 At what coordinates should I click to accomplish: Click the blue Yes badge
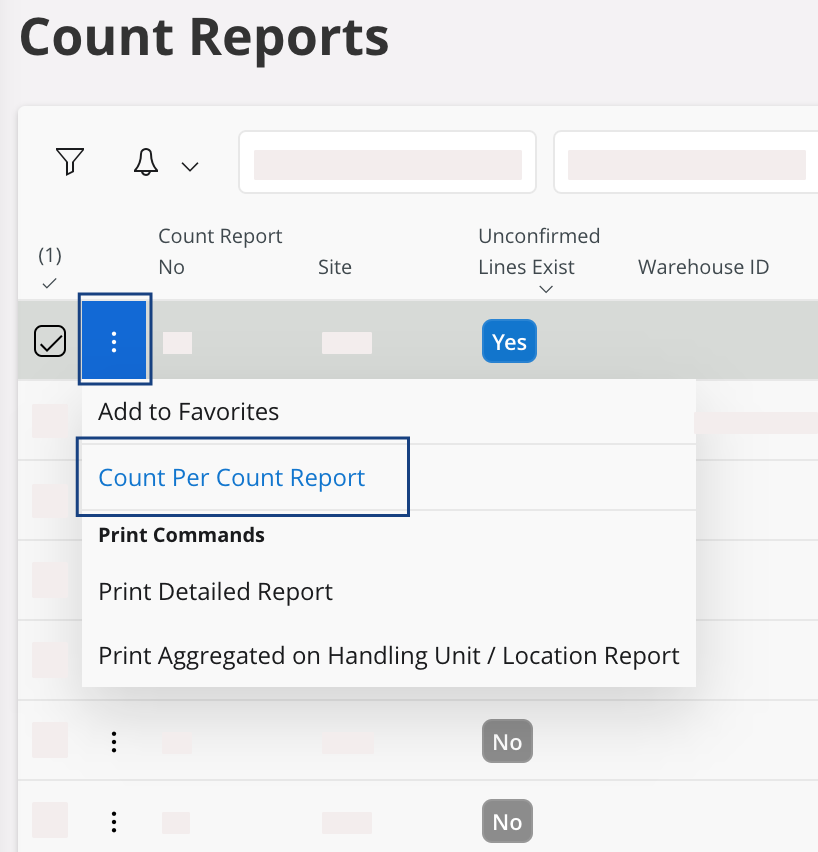pos(509,342)
